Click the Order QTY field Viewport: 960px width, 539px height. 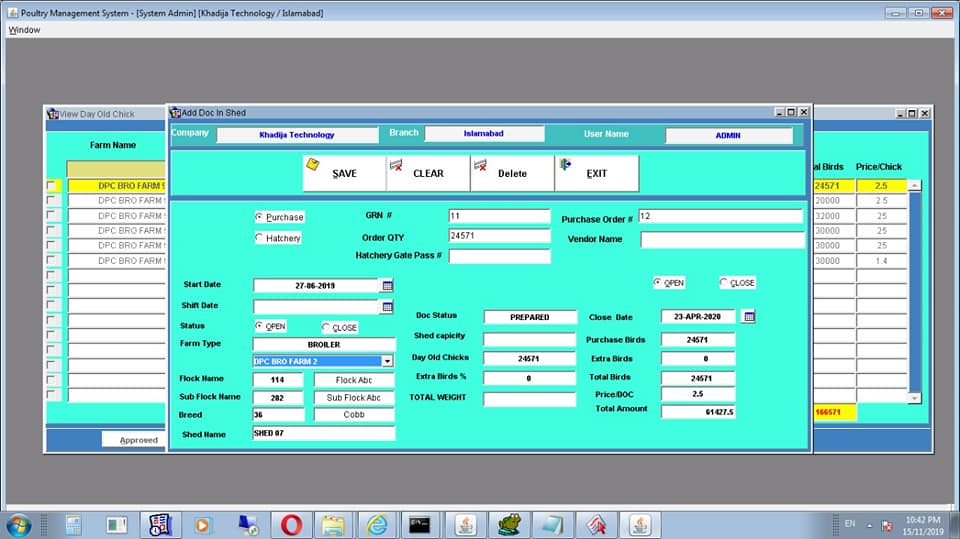coord(499,236)
